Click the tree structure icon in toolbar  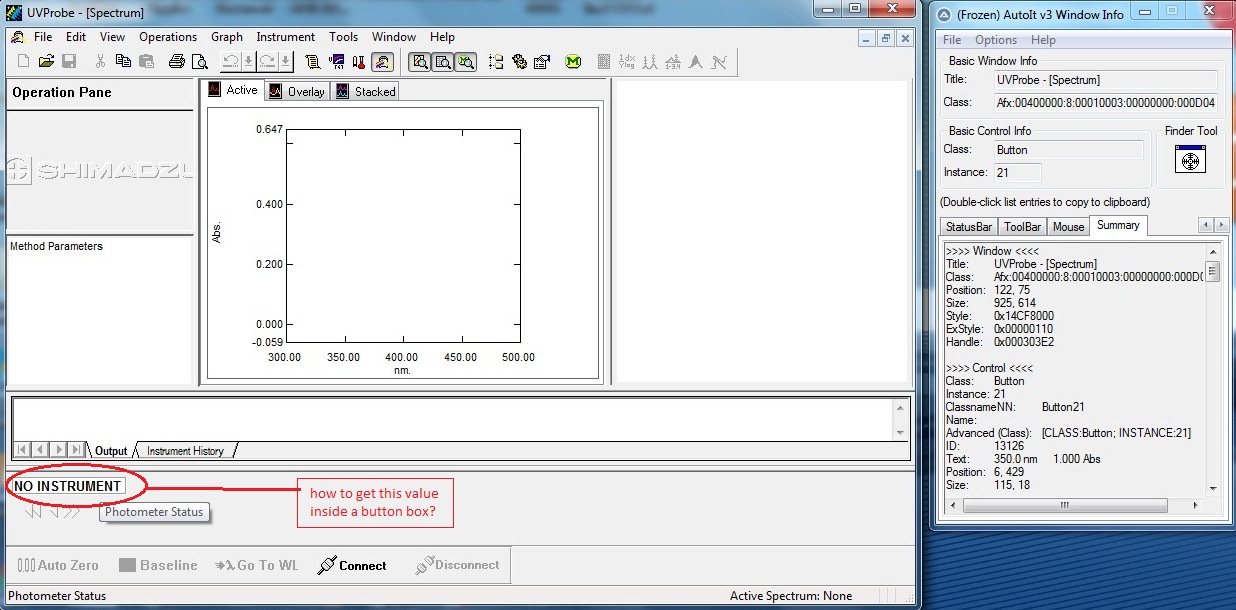pyautogui.click(x=496, y=62)
